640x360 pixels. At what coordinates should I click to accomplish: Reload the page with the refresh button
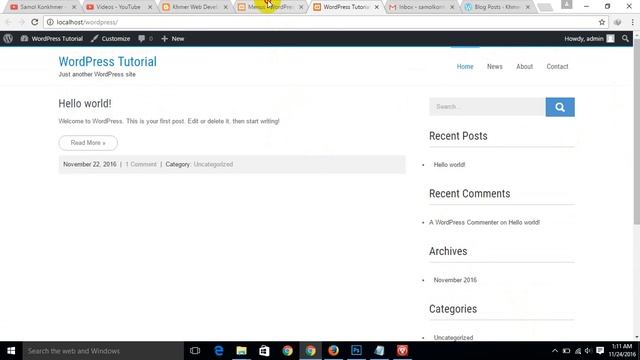pyautogui.click(x=35, y=22)
